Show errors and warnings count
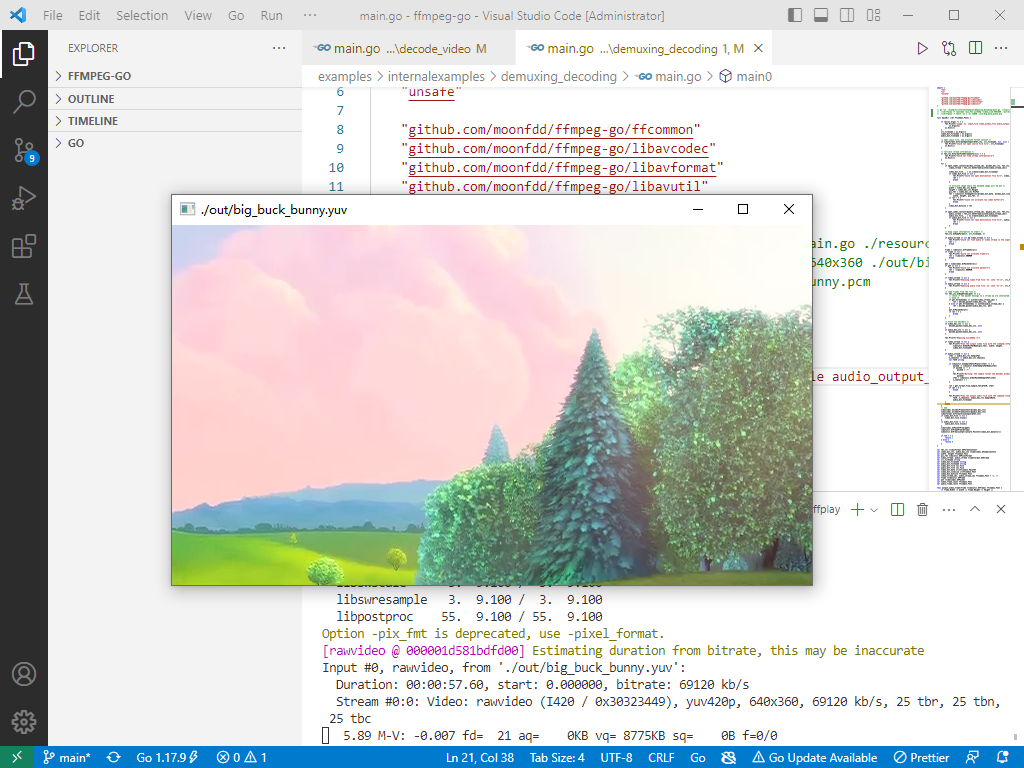 pyautogui.click(x=242, y=758)
